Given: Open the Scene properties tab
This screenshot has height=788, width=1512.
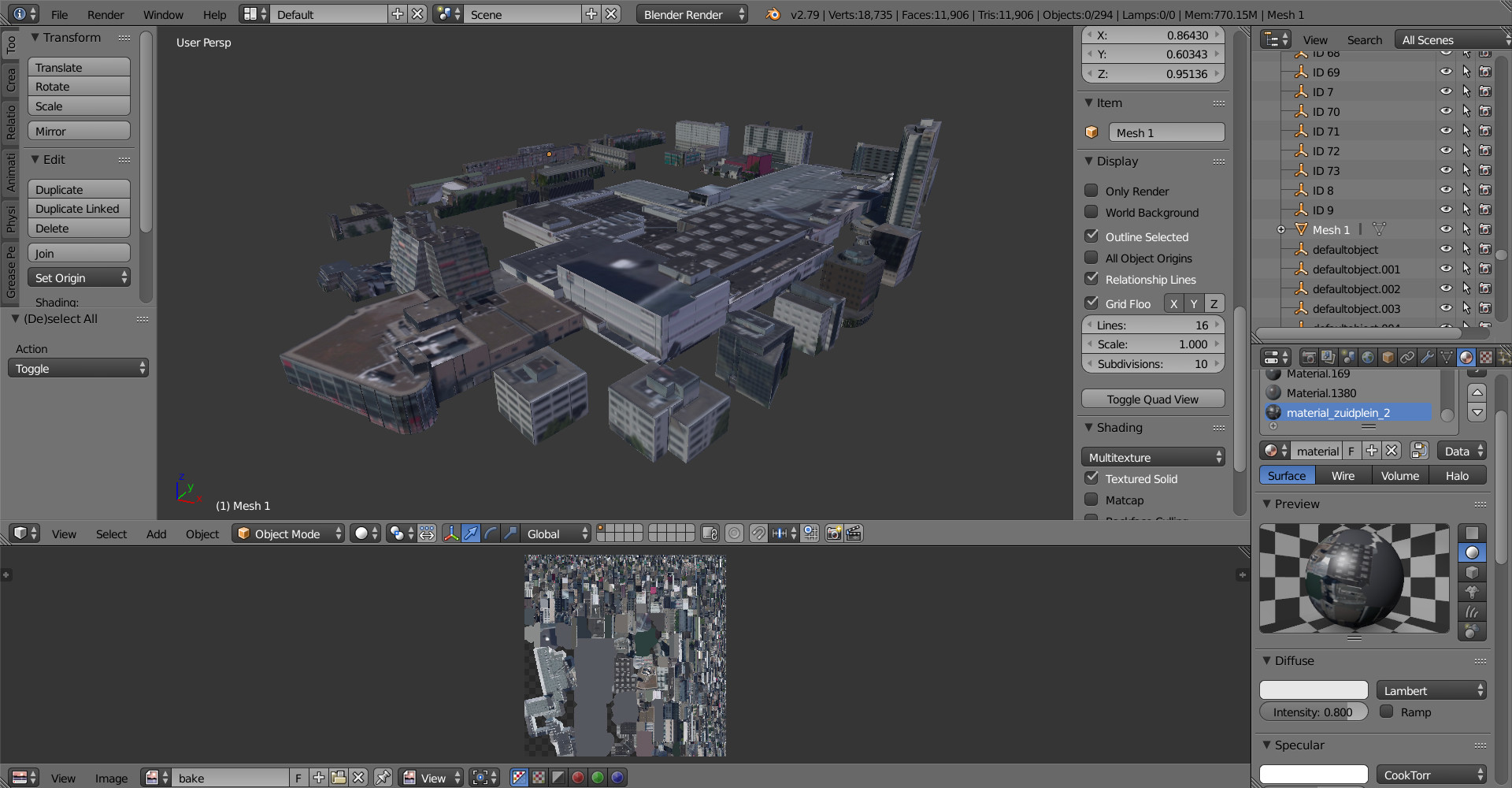Looking at the screenshot, I should coord(1348,358).
